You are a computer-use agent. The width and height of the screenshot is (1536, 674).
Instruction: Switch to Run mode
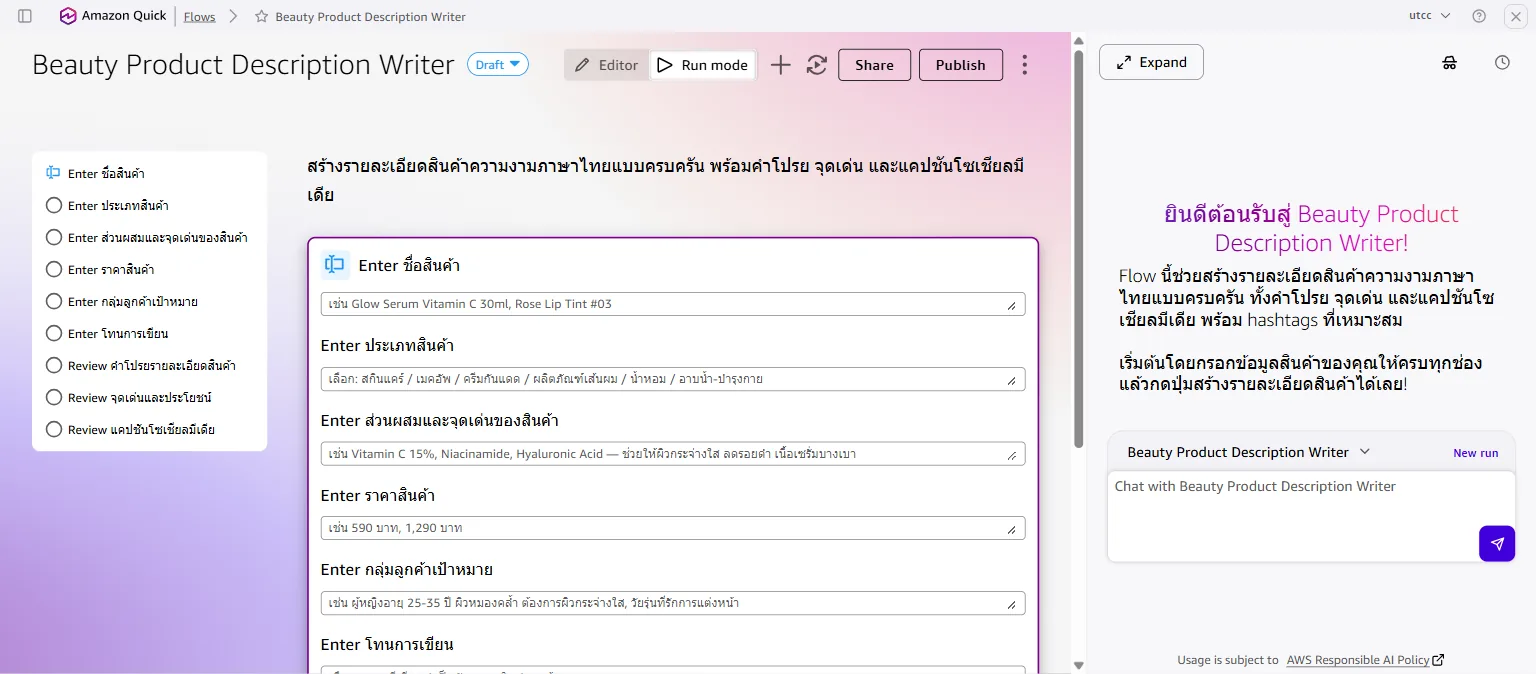click(x=702, y=65)
